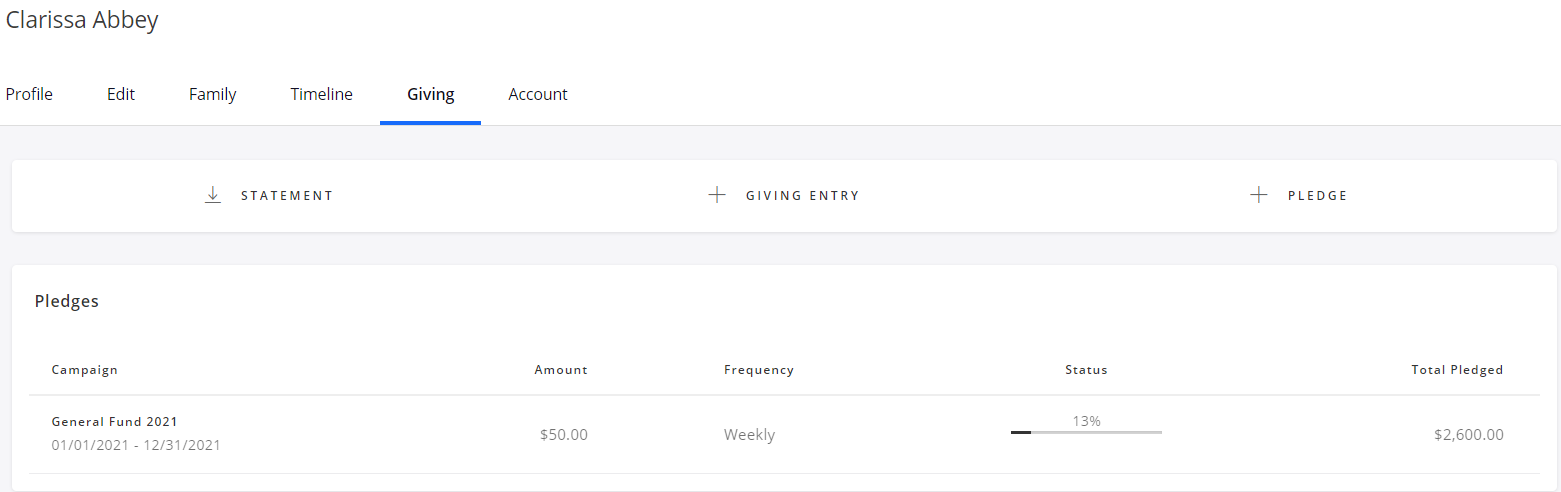Select the Giving tab
This screenshot has width=1561, height=492.
pyautogui.click(x=430, y=94)
